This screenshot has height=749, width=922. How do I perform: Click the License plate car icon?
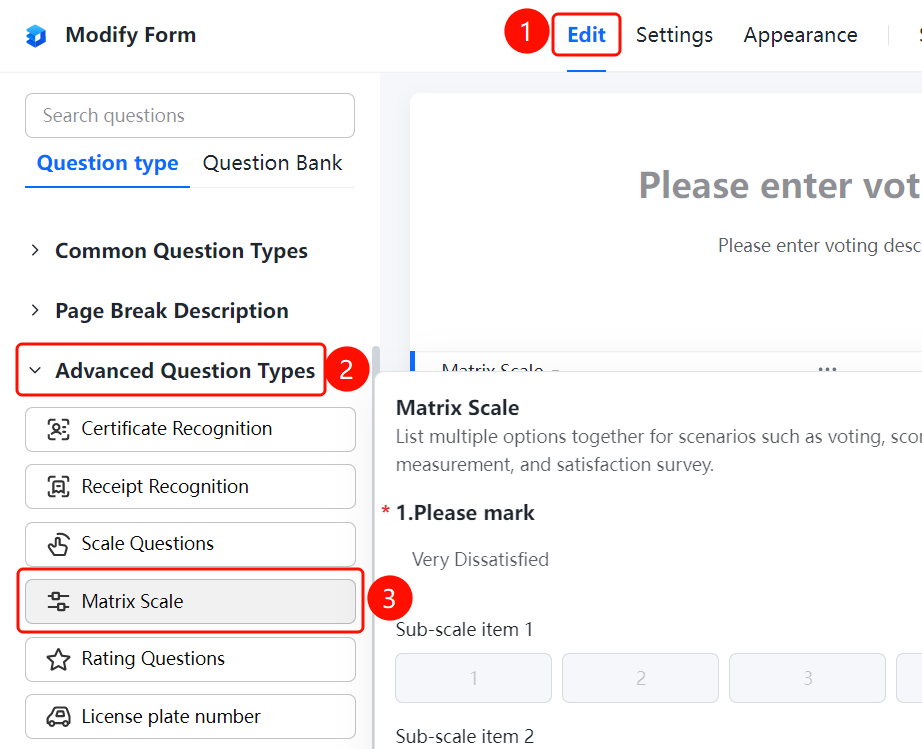pos(58,717)
